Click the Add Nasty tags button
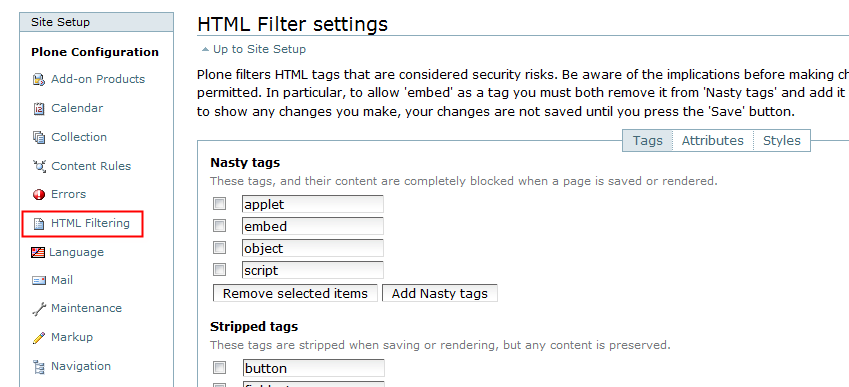This screenshot has width=849, height=387. [440, 293]
